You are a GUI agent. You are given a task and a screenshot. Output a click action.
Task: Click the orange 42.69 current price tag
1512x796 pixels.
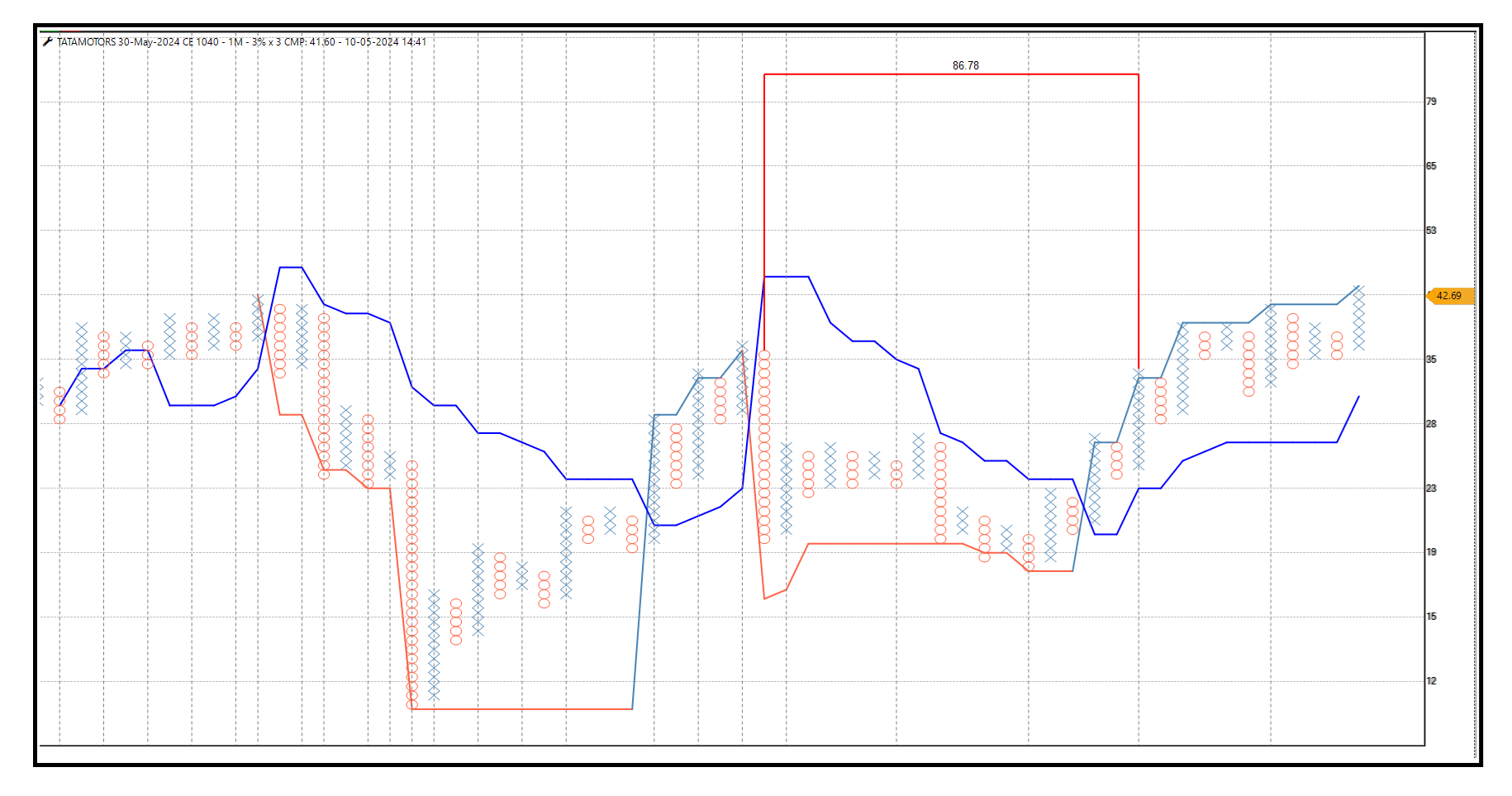(1450, 296)
